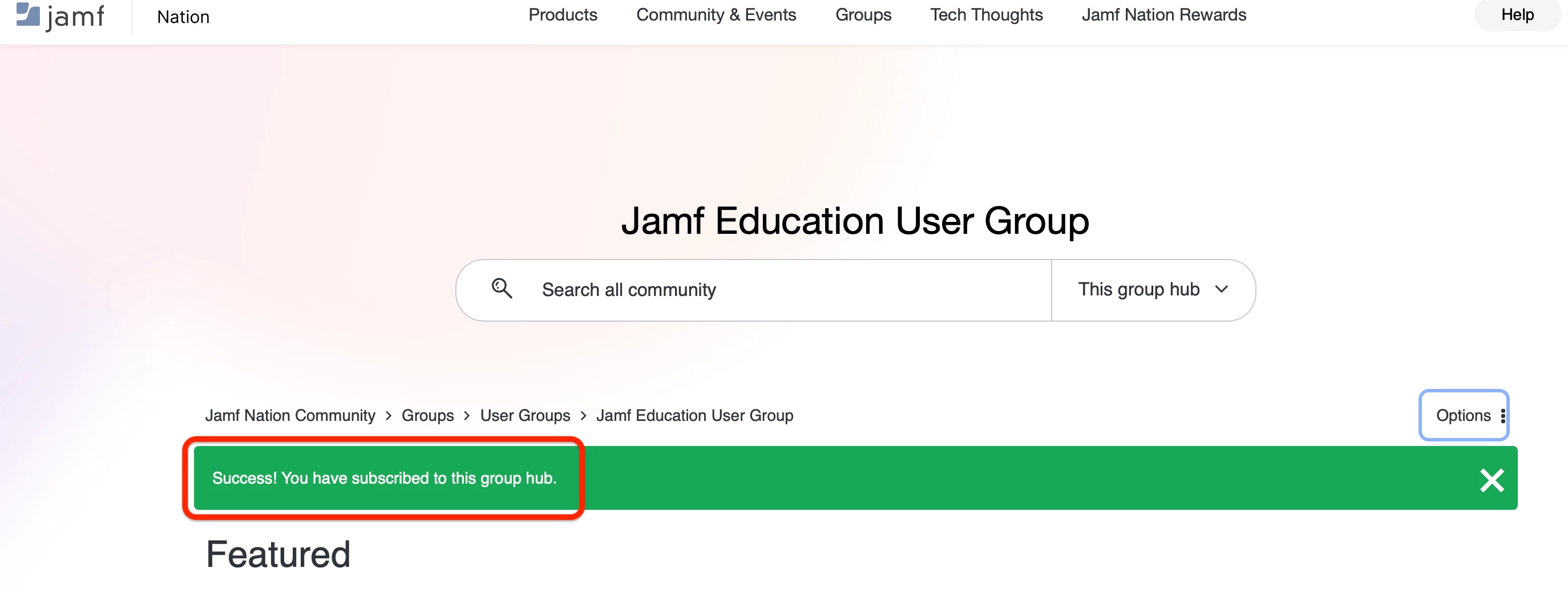Expand the This group hub dropdown
The image size is (1568, 592).
tap(1153, 290)
